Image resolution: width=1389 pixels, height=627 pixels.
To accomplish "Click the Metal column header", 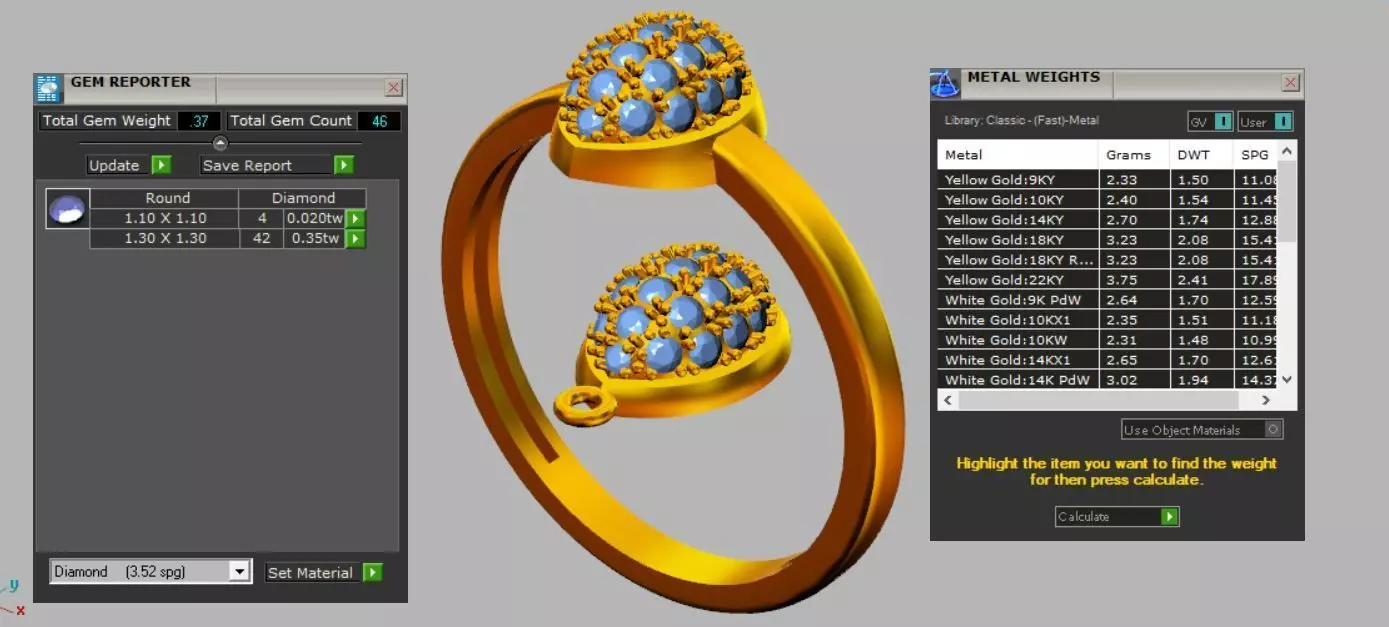I will (x=1018, y=155).
